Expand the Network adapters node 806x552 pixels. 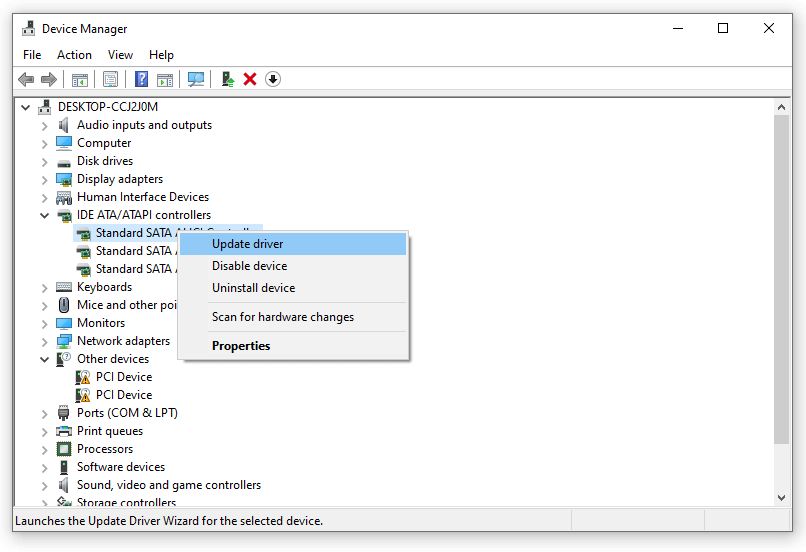[45, 342]
